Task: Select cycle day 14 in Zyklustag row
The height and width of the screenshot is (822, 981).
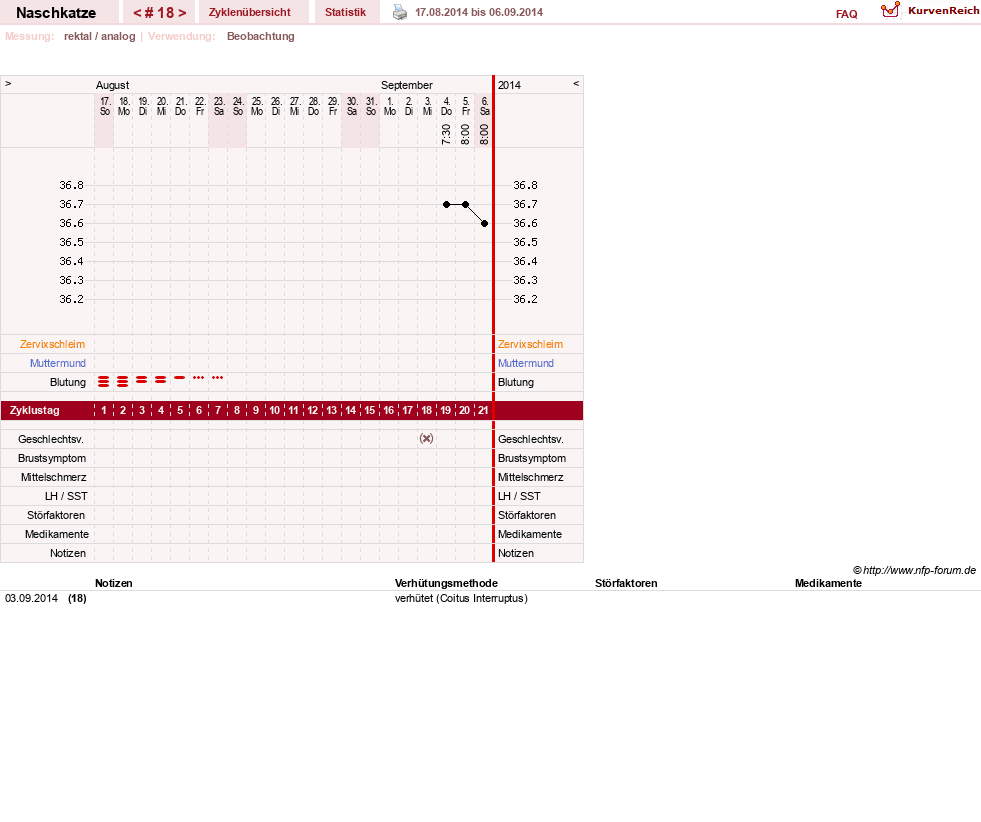Action: click(350, 410)
